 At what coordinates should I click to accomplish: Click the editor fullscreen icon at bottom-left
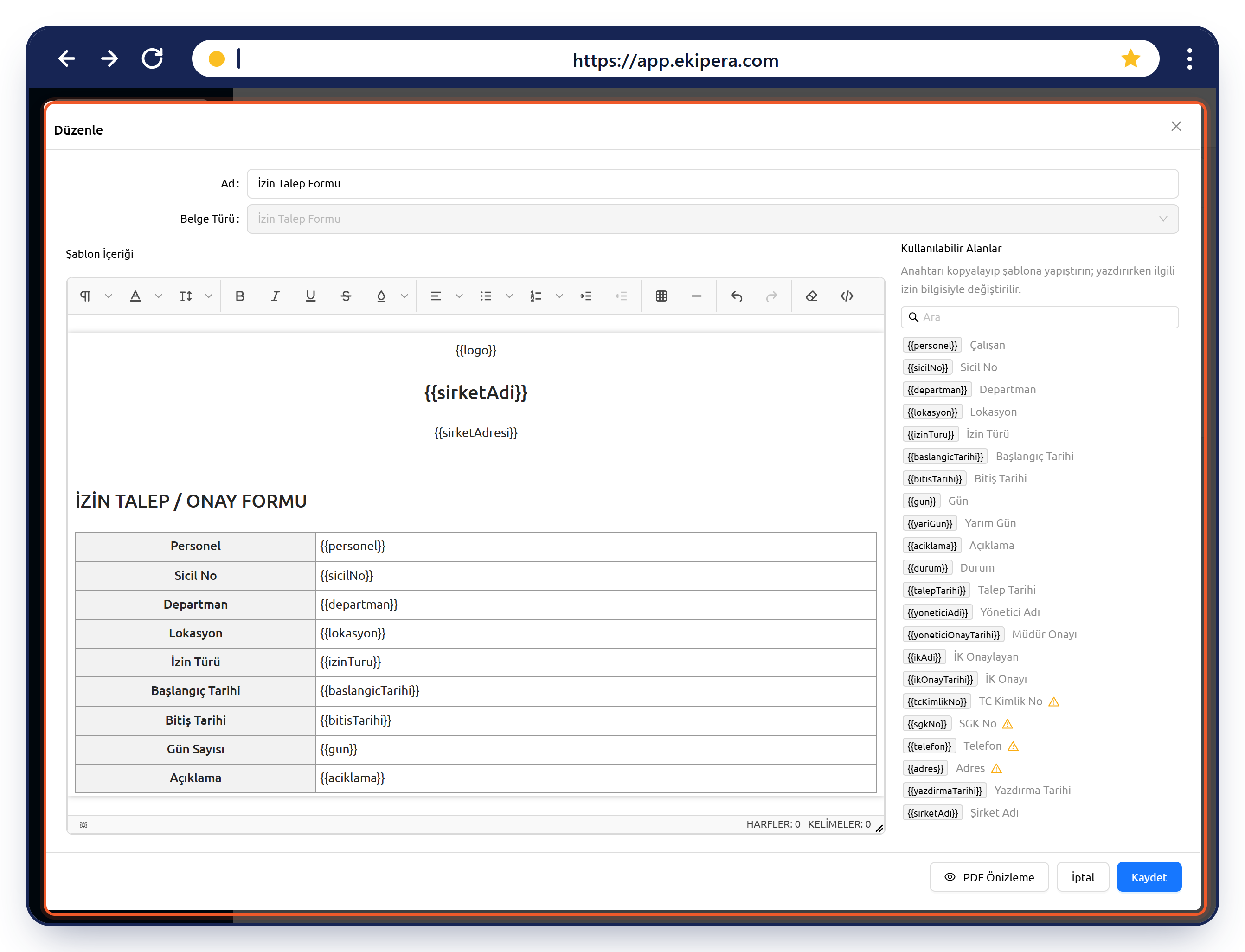pos(83,824)
